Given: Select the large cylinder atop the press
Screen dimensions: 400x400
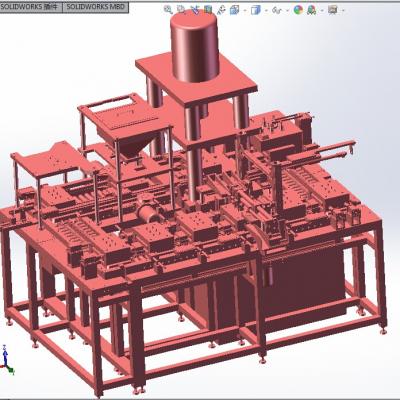Looking at the screenshot, I should click(x=195, y=47).
